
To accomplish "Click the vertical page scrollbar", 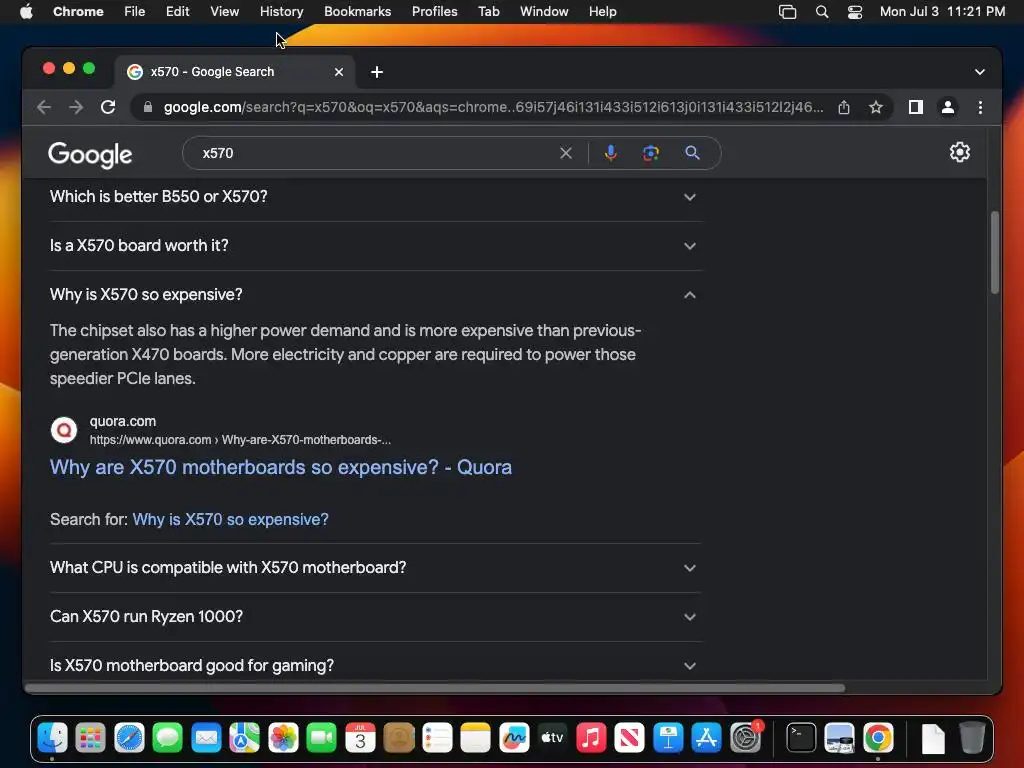I will pyautogui.click(x=995, y=253).
